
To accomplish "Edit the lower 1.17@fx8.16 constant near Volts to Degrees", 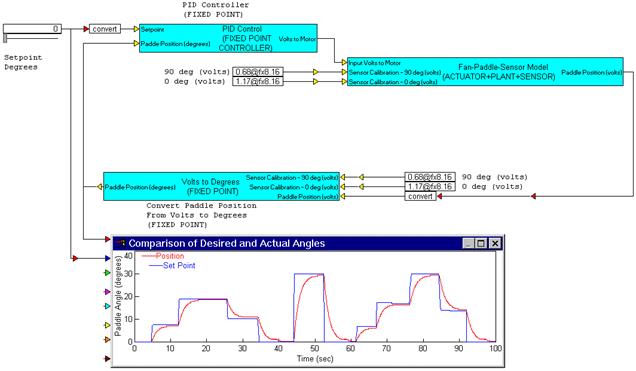I will [430, 187].
